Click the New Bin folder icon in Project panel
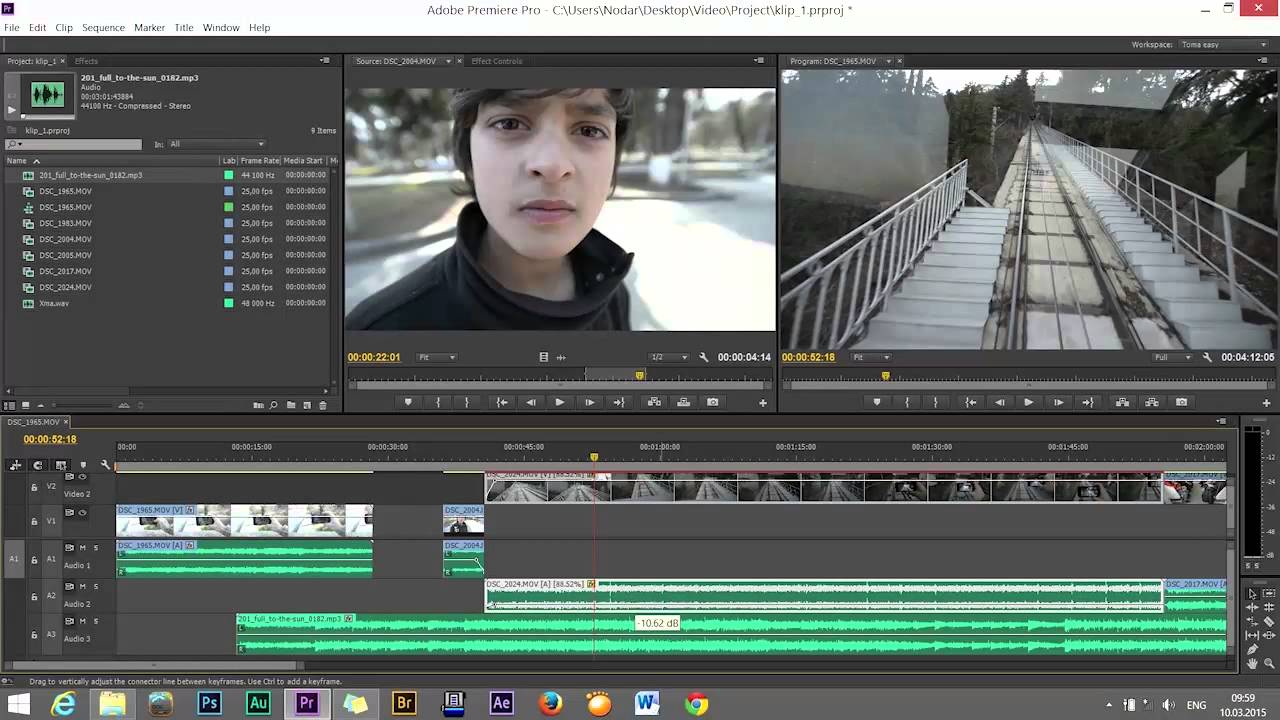The image size is (1280, 720). (x=291, y=405)
